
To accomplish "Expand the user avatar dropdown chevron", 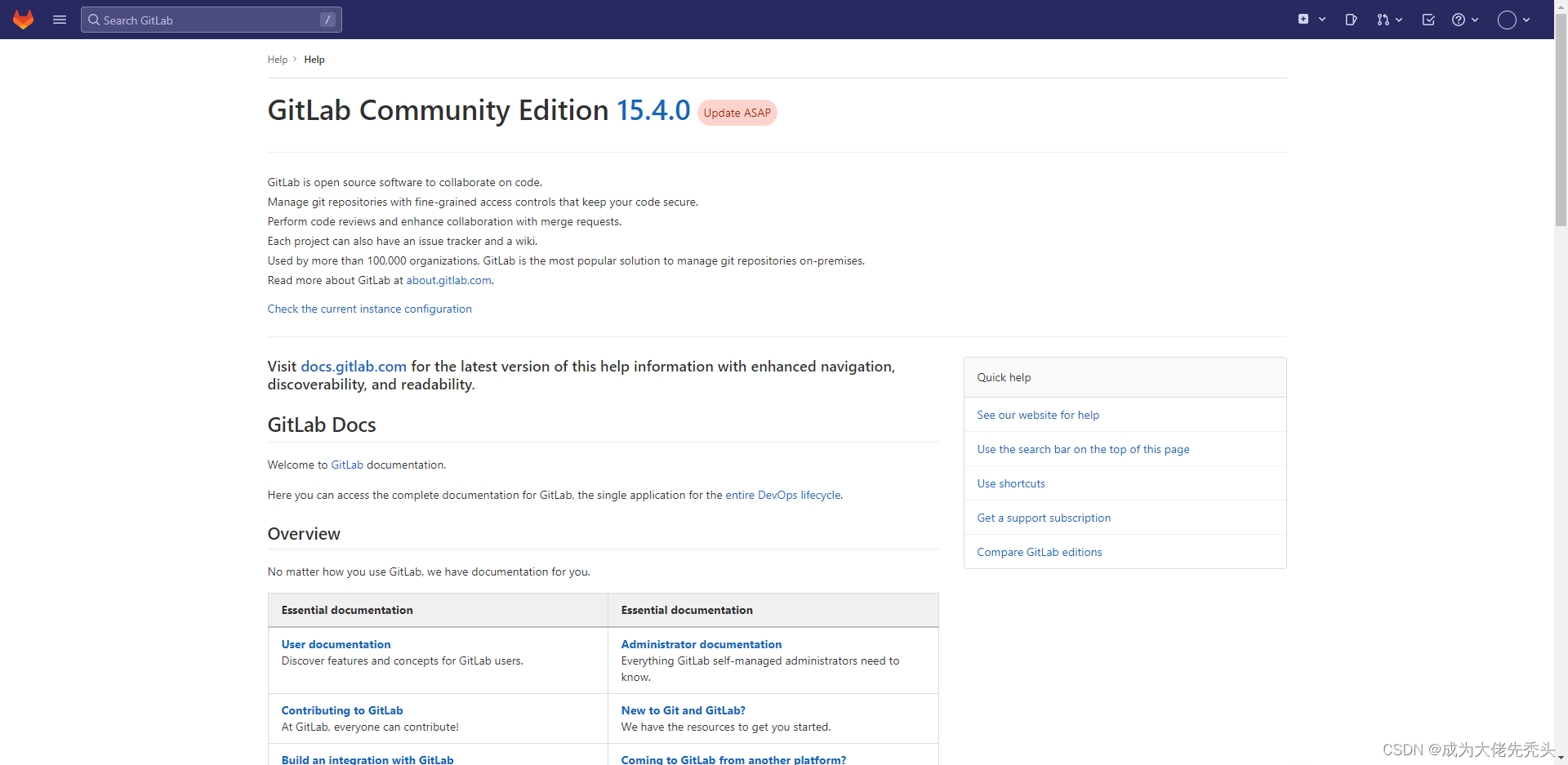I will pos(1526,20).
